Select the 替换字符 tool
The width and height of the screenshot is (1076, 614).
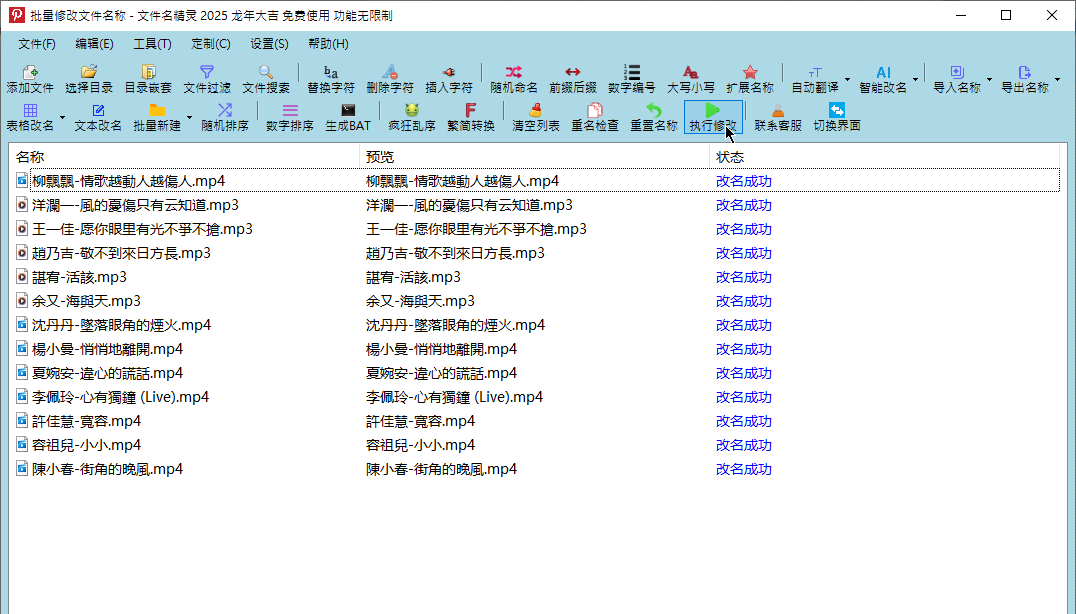pos(331,80)
